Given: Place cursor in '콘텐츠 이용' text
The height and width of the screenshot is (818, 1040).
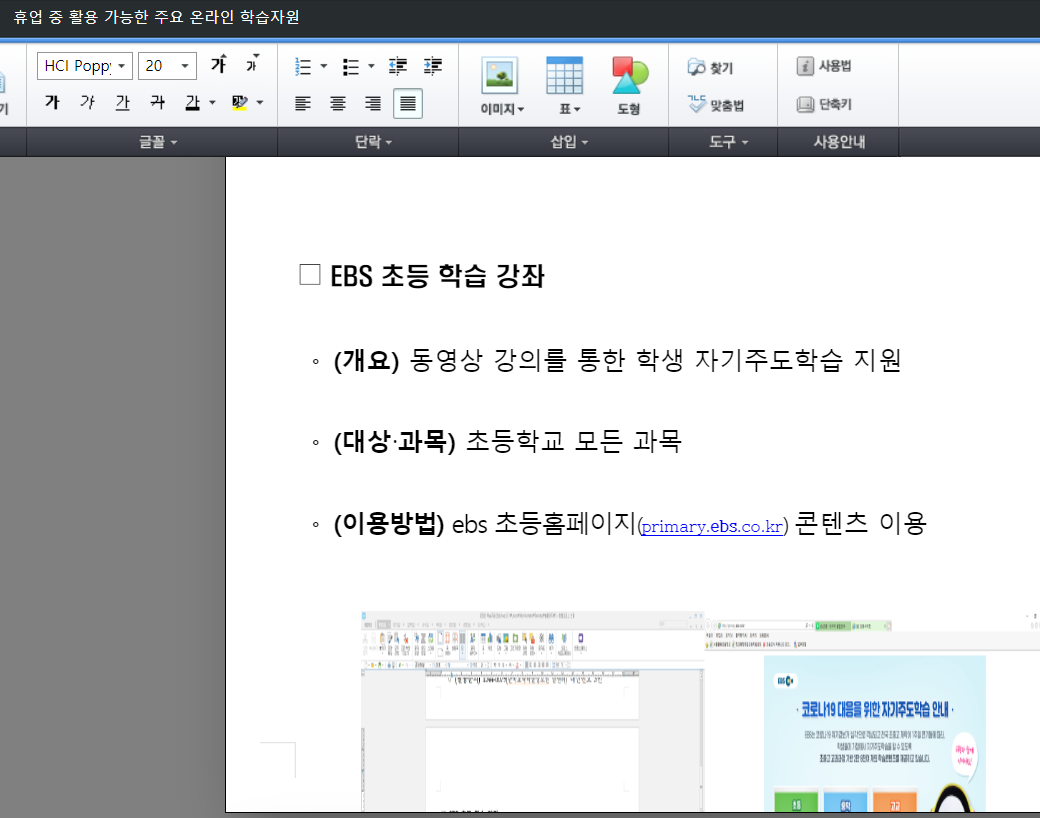Looking at the screenshot, I should point(860,523).
